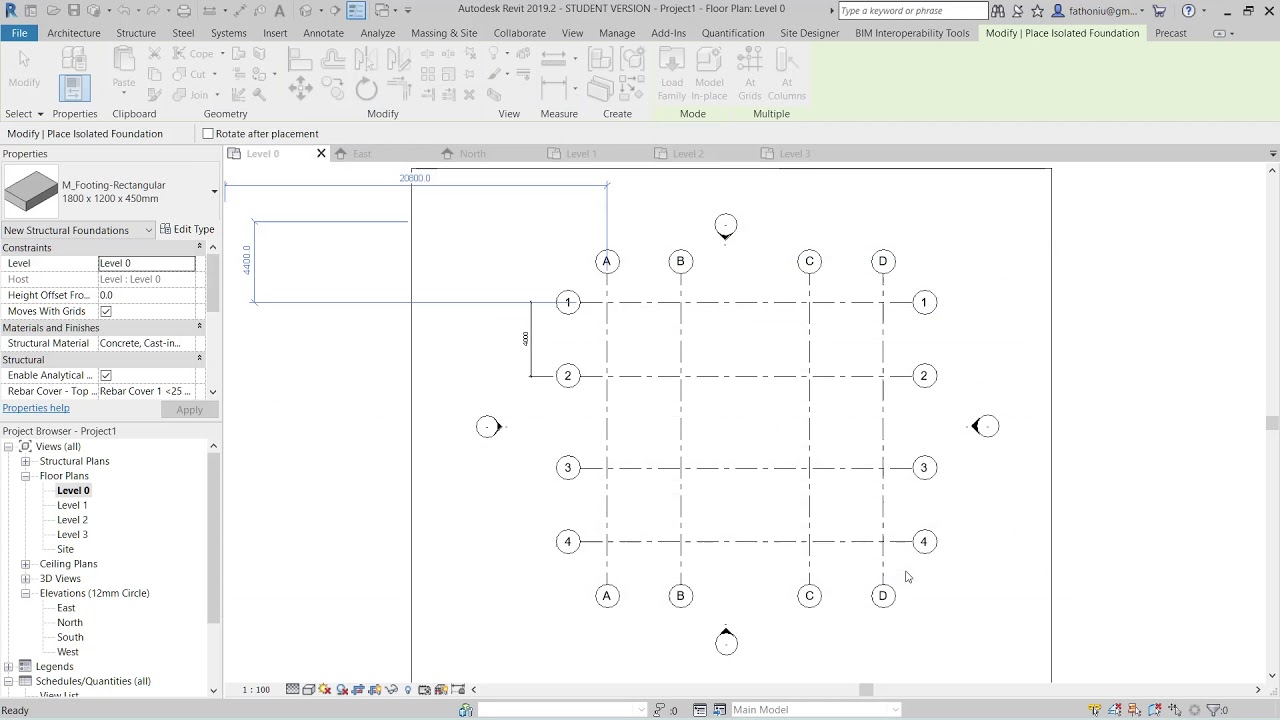
Task: Click the Rotate tool icon
Action: (x=366, y=89)
